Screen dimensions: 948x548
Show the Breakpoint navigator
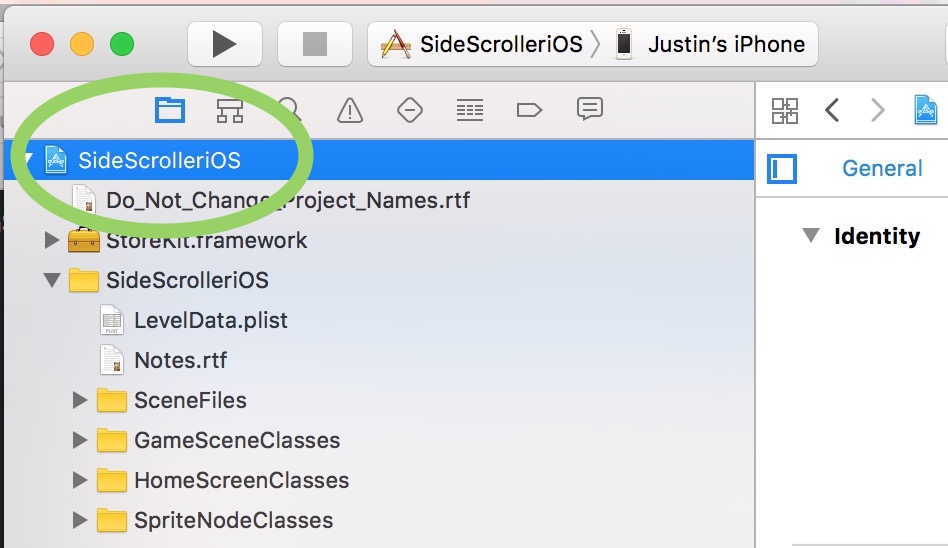530,110
